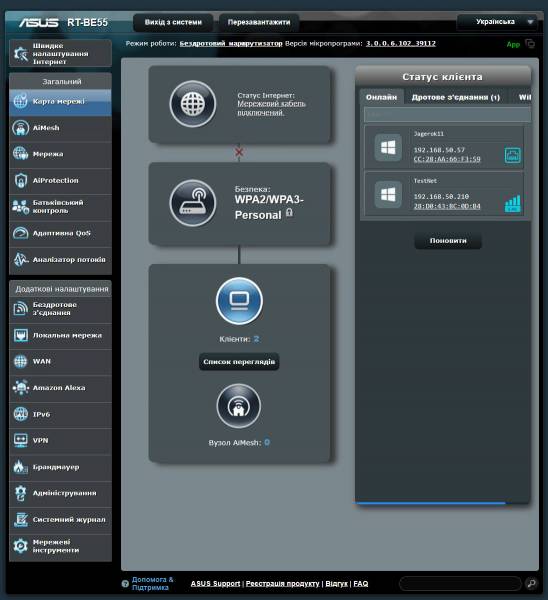Open the Мережа sidebar icon
This screenshot has width=548, height=600.
[x=21, y=154]
